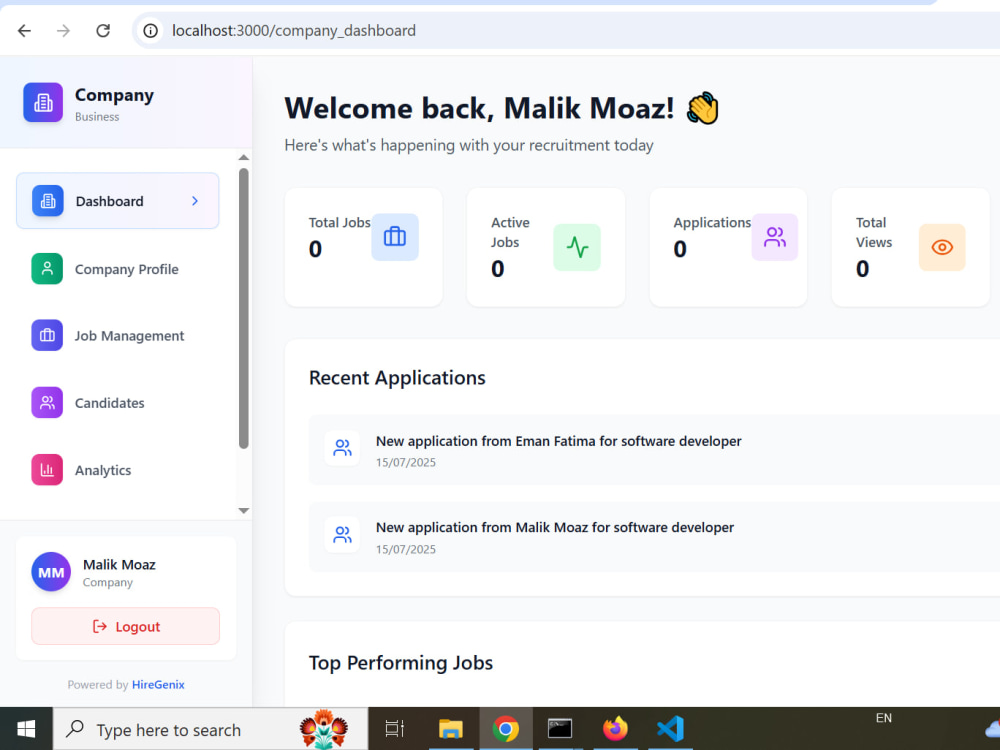Click the address bar URL

[294, 31]
